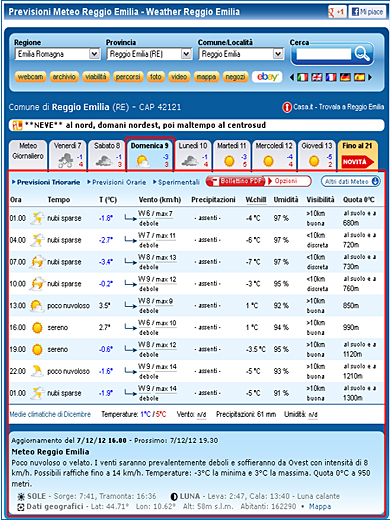Click the right arrow beside the flags
The height and width of the screenshot is (520, 390).
[370, 77]
